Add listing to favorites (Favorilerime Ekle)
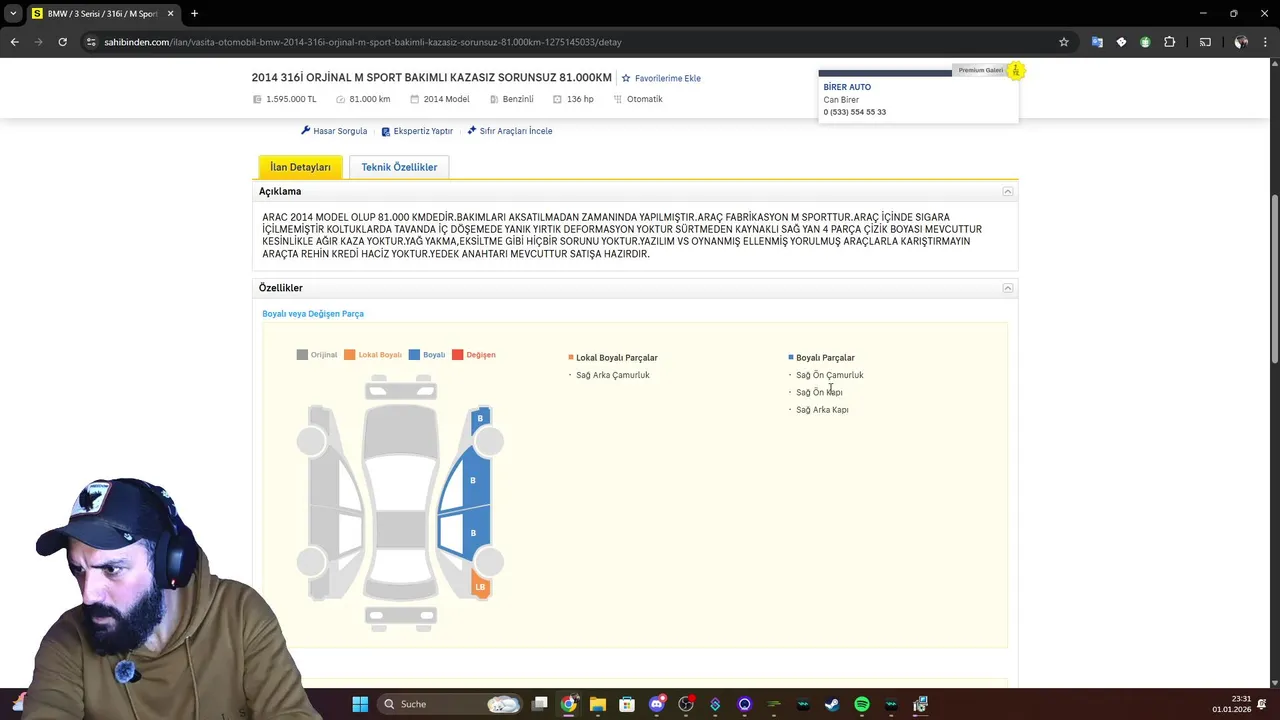The height and width of the screenshot is (720, 1280). pyautogui.click(x=661, y=78)
